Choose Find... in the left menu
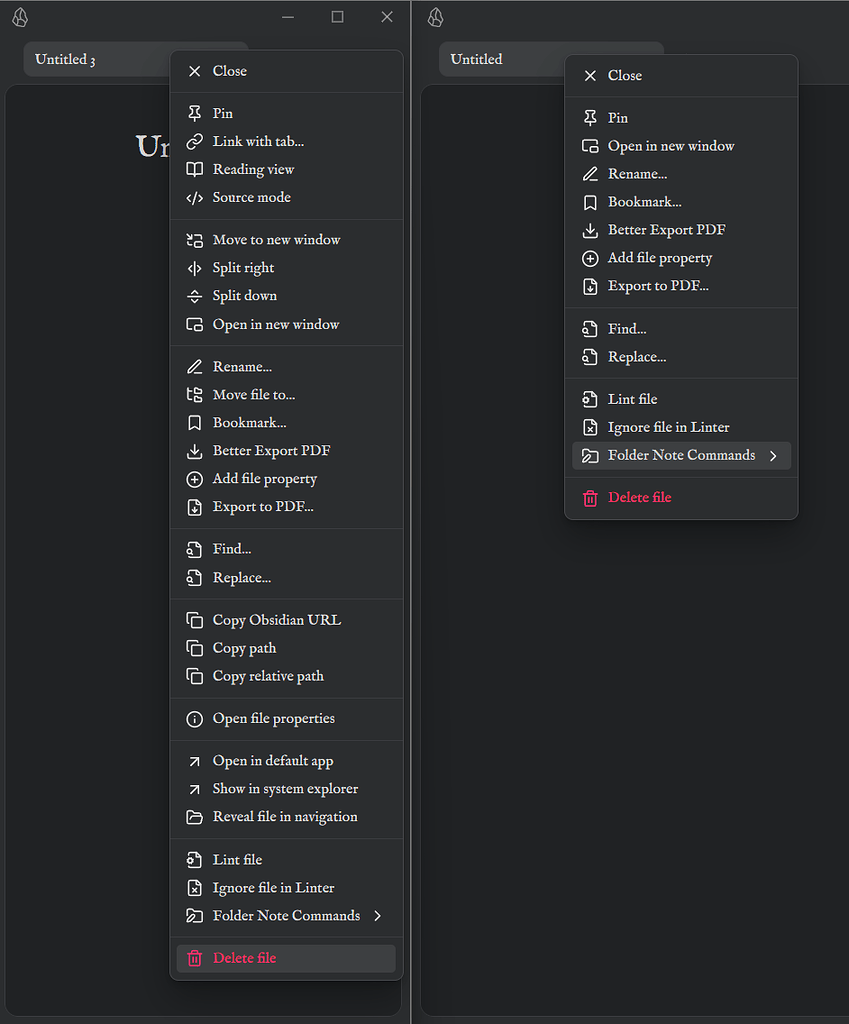Screen dimensions: 849x1024 point(286,550)
